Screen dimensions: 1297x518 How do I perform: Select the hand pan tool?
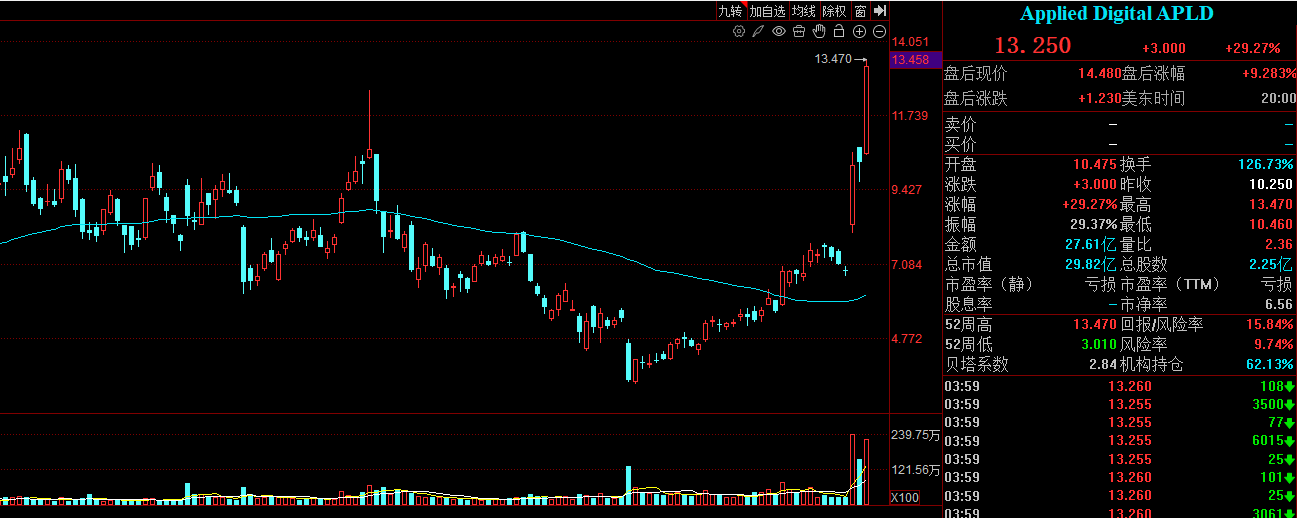pos(819,31)
